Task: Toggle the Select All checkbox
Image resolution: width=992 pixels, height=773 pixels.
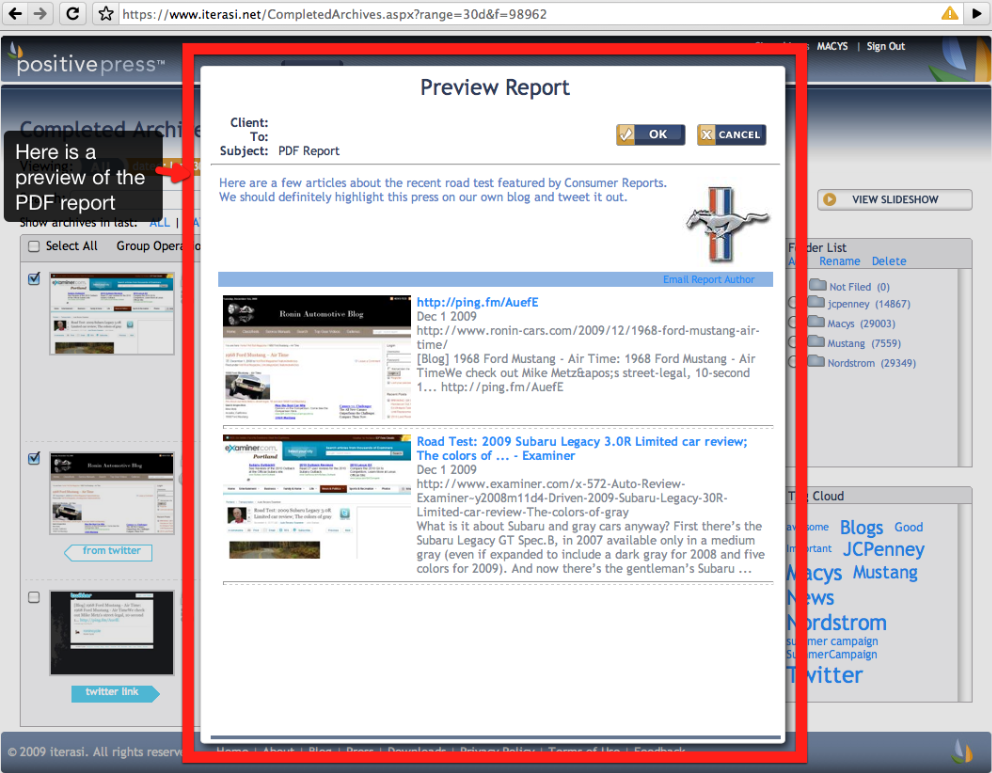Action: (x=34, y=246)
